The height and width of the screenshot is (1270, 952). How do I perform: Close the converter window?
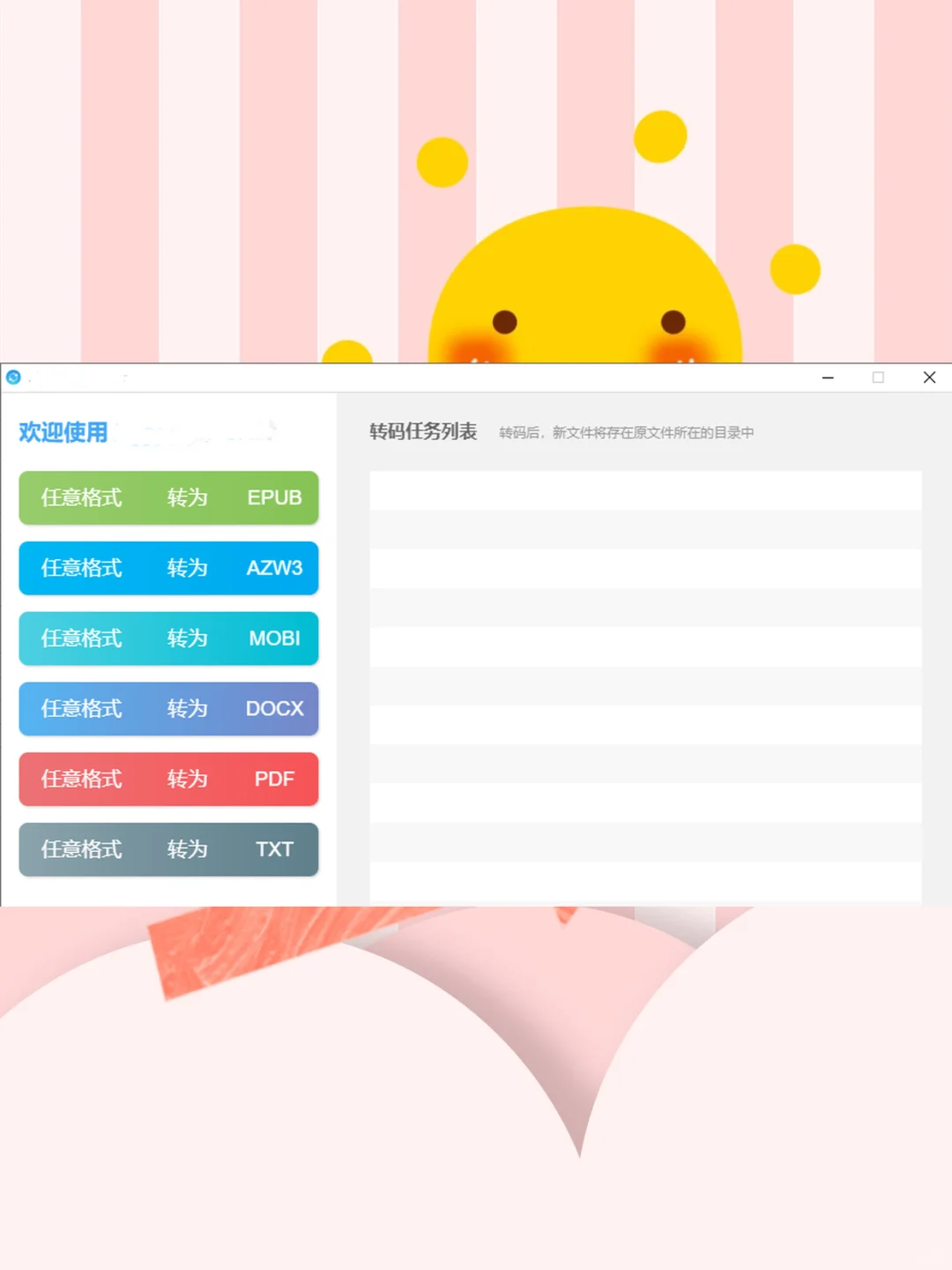(929, 377)
